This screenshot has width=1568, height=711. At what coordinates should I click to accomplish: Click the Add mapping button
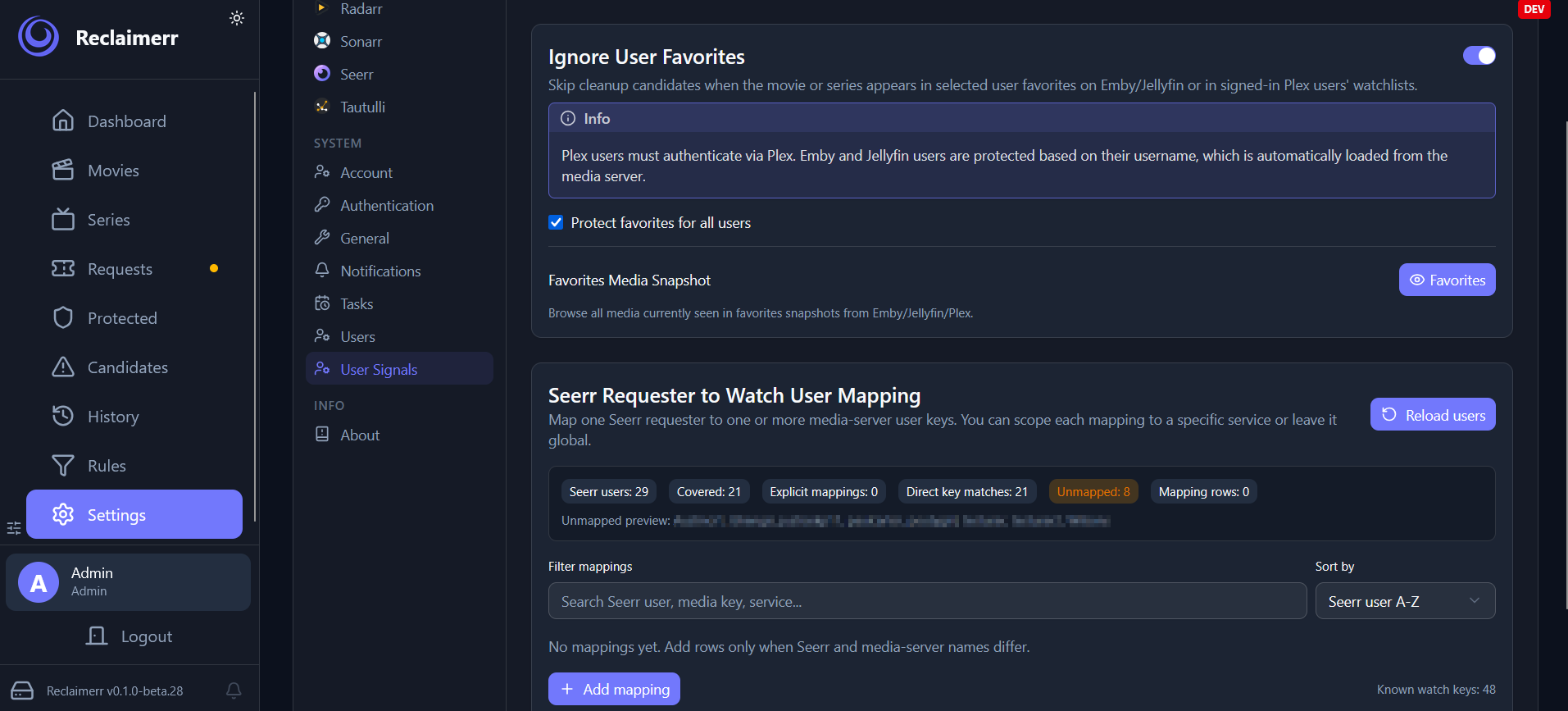pos(614,690)
